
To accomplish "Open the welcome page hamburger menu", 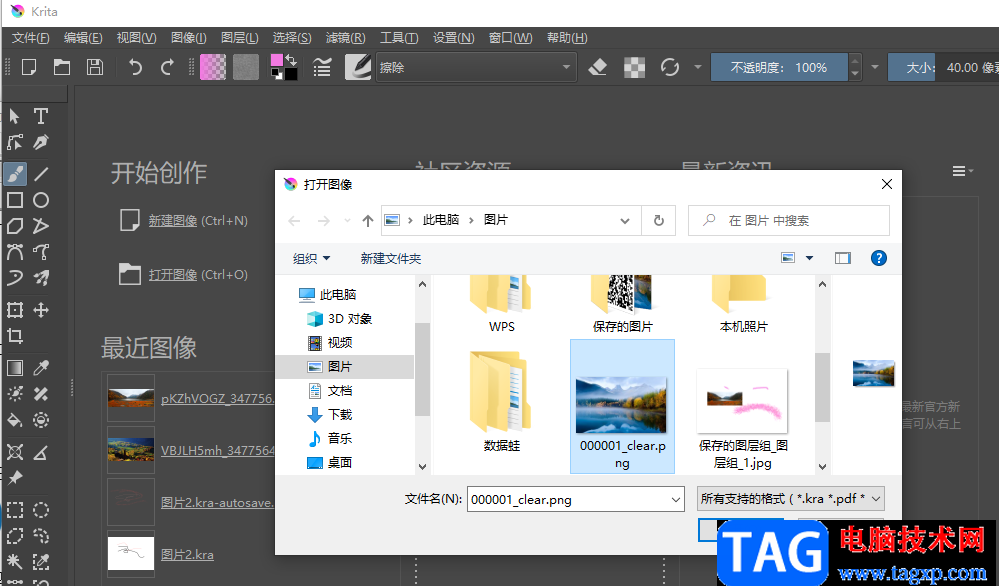I will coord(962,171).
